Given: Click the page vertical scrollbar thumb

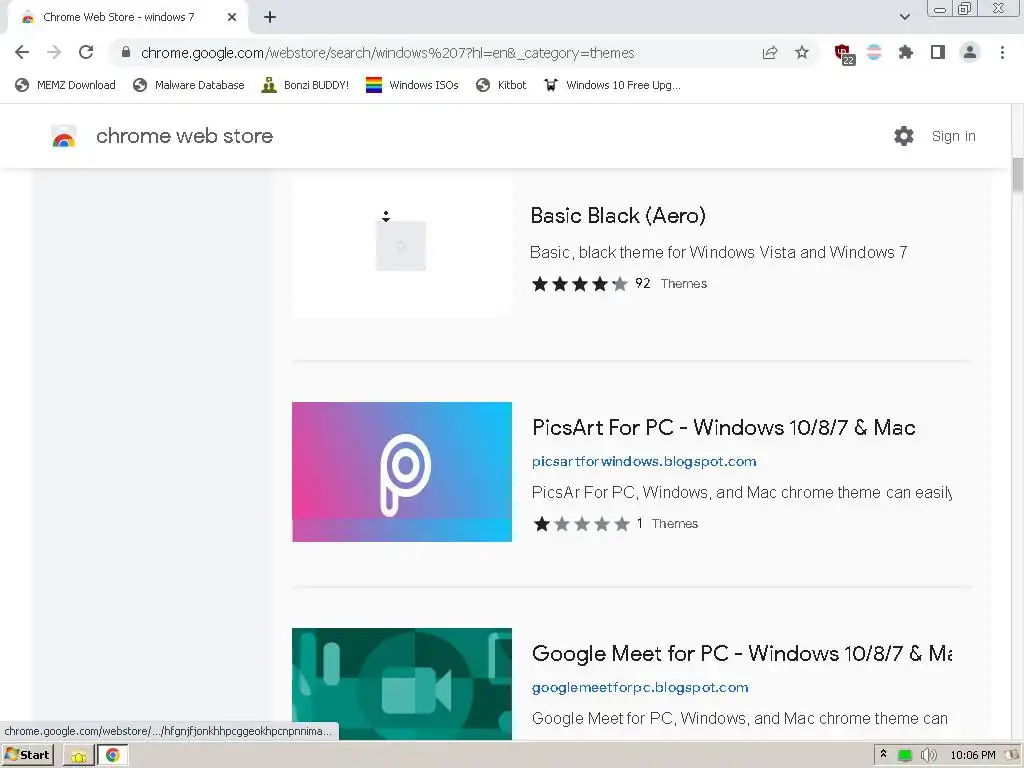Looking at the screenshot, I should click(1017, 175).
